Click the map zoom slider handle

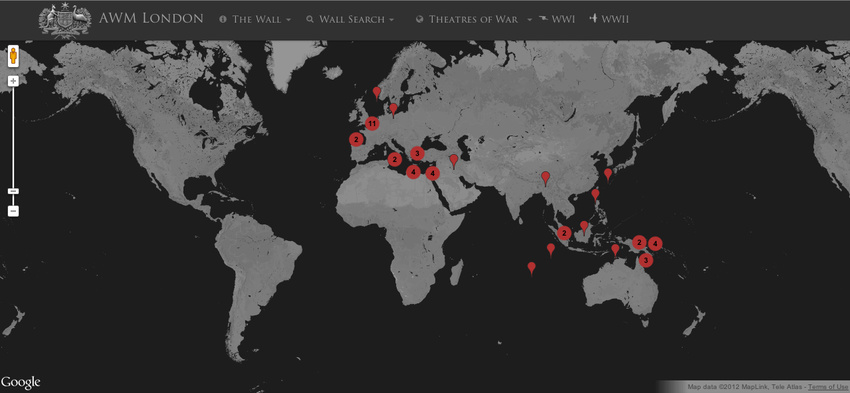(x=14, y=191)
